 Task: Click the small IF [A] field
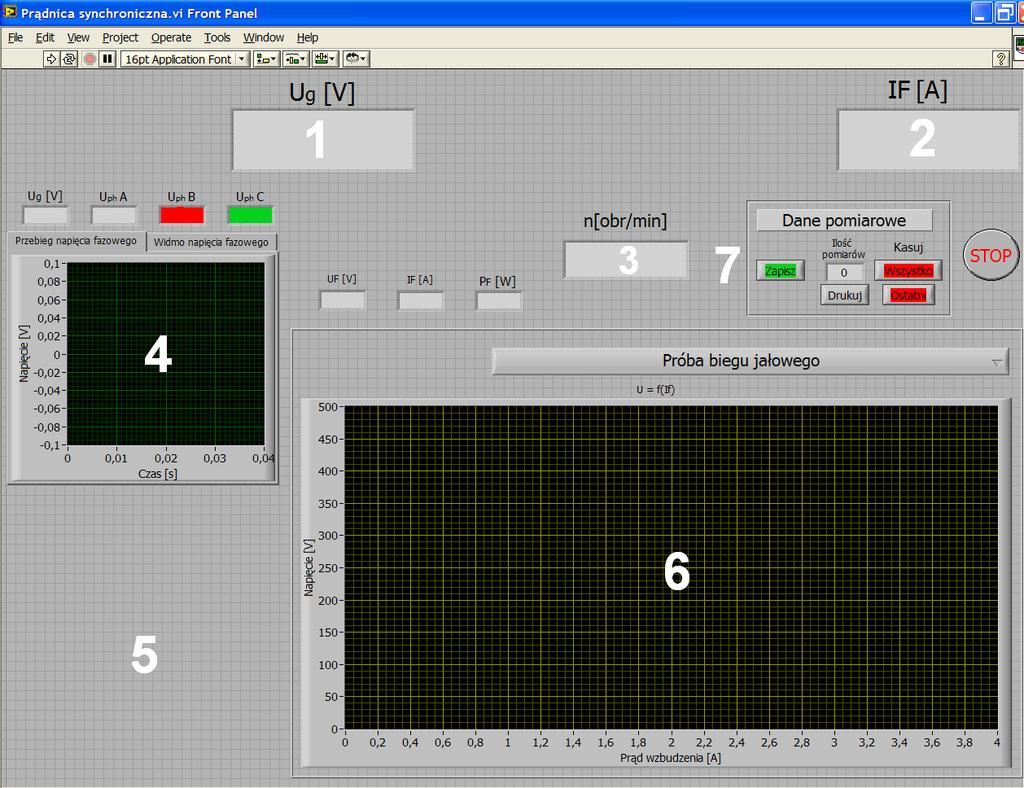pyautogui.click(x=421, y=300)
